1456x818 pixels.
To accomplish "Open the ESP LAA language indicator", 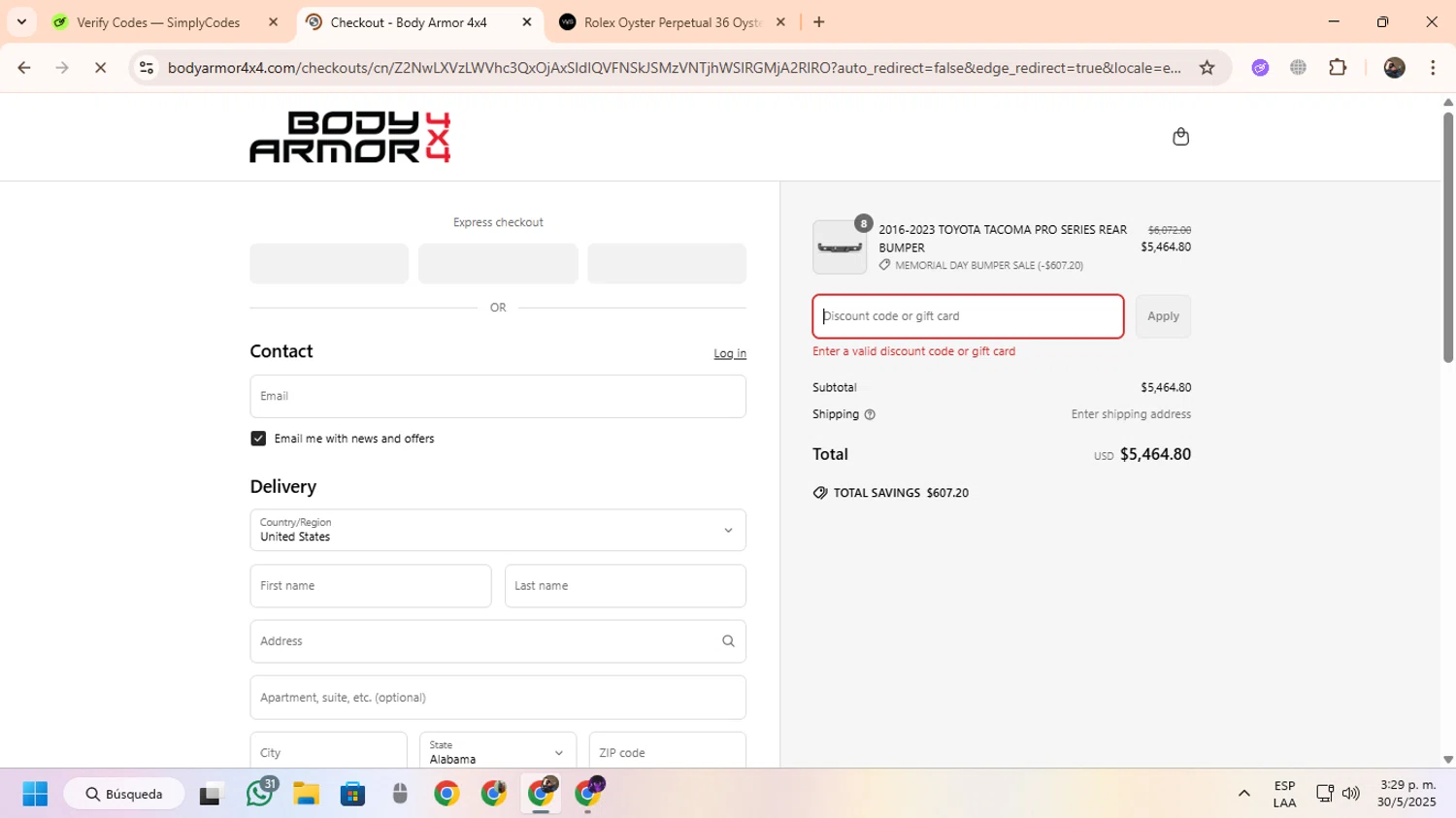I will (1284, 794).
